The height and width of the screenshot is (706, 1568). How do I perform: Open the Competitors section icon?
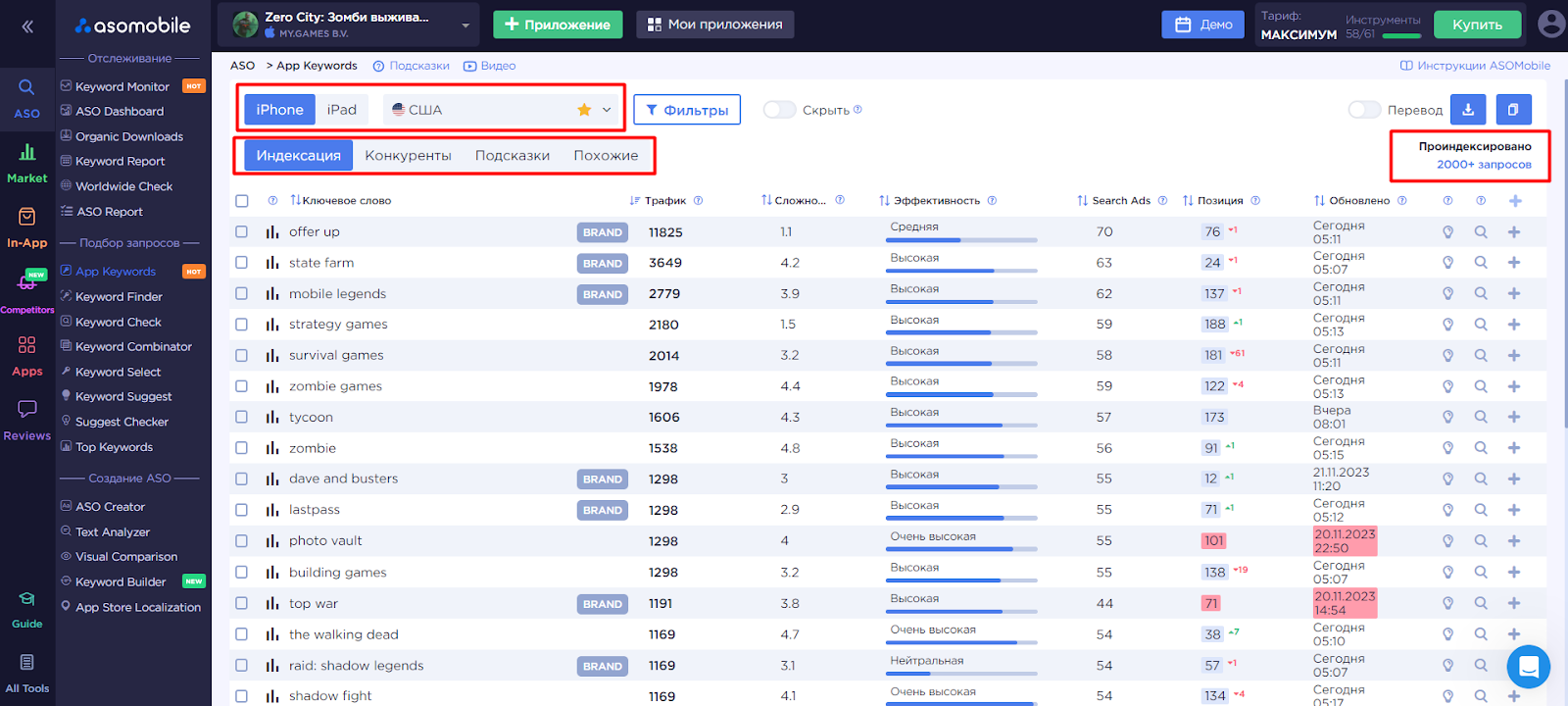26,283
